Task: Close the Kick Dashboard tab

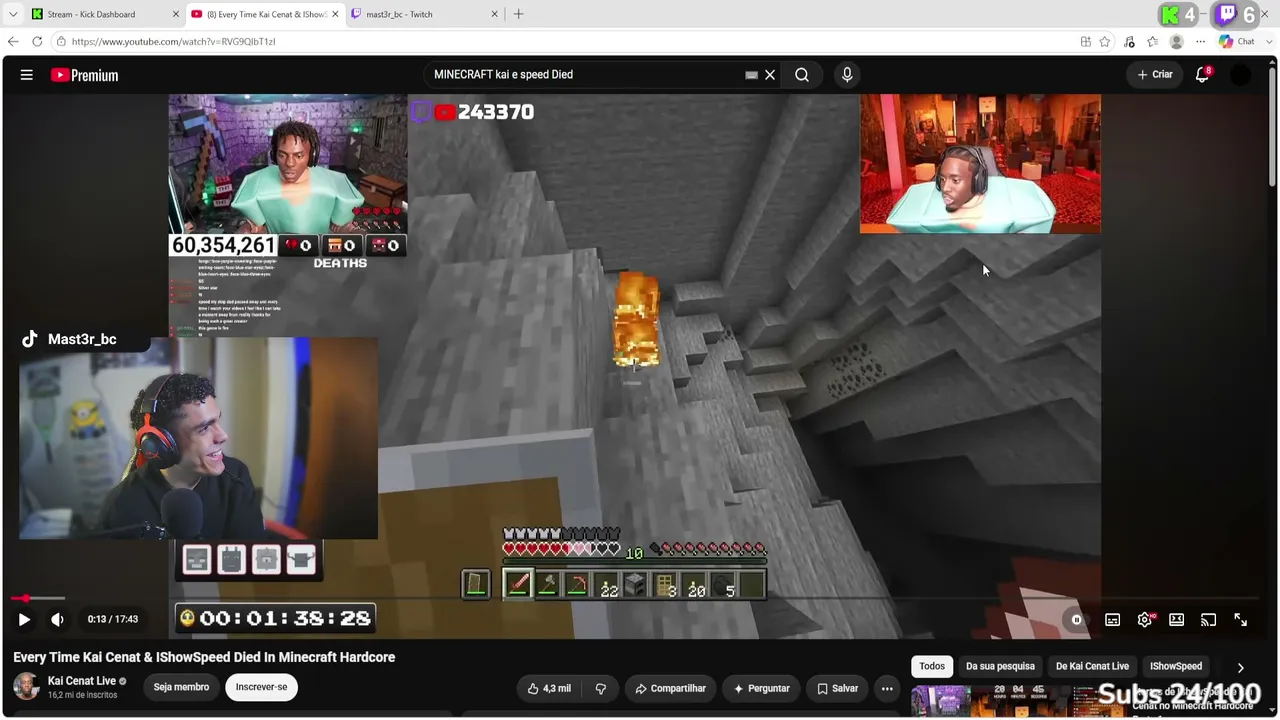Action: (x=176, y=14)
